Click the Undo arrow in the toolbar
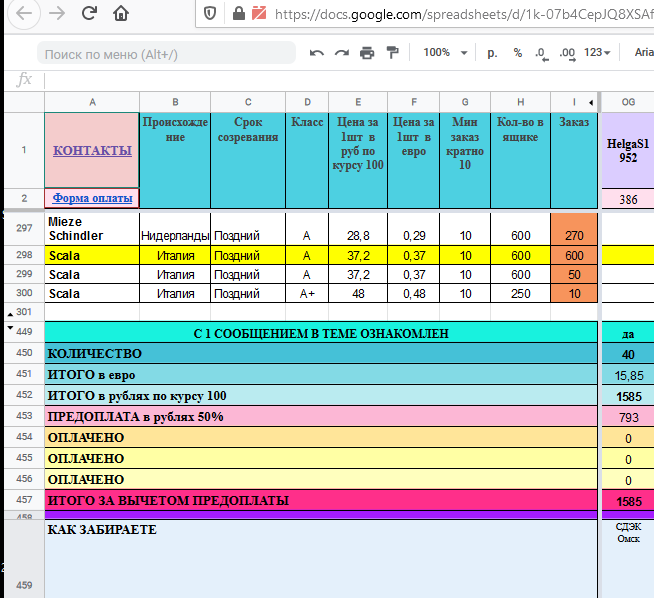The image size is (654, 598). [x=317, y=53]
